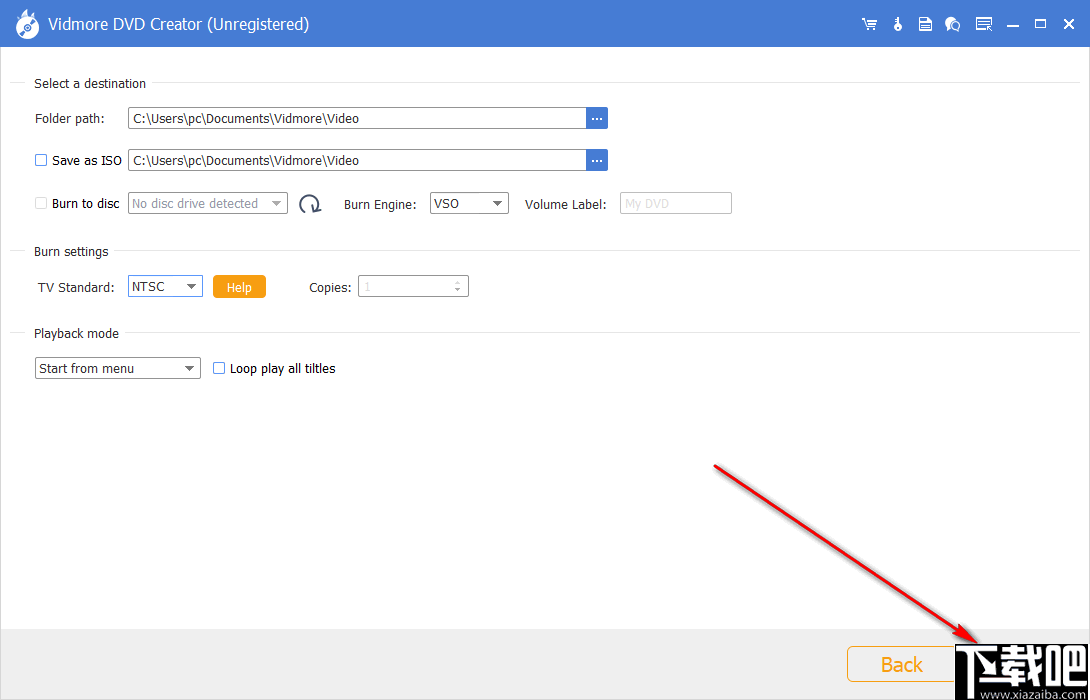
Task: Click the 'Burn Engine:' label
Action: pos(380,204)
